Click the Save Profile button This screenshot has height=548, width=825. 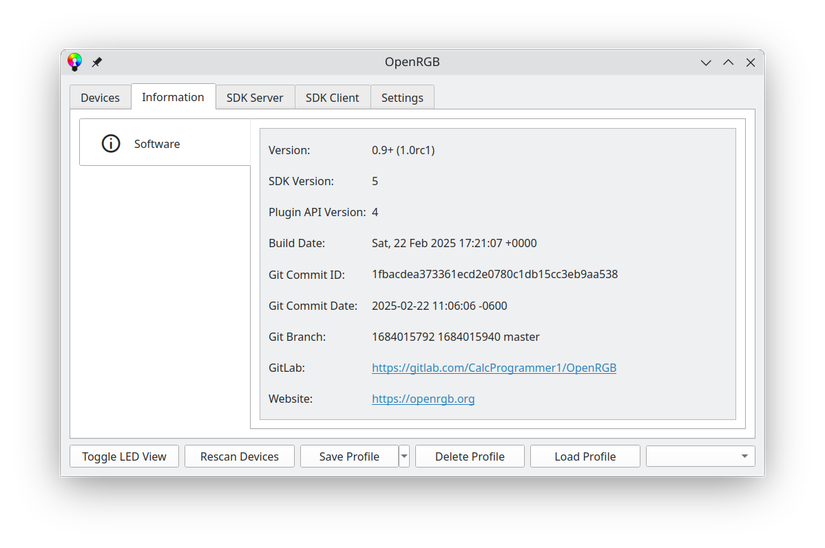pyautogui.click(x=349, y=456)
